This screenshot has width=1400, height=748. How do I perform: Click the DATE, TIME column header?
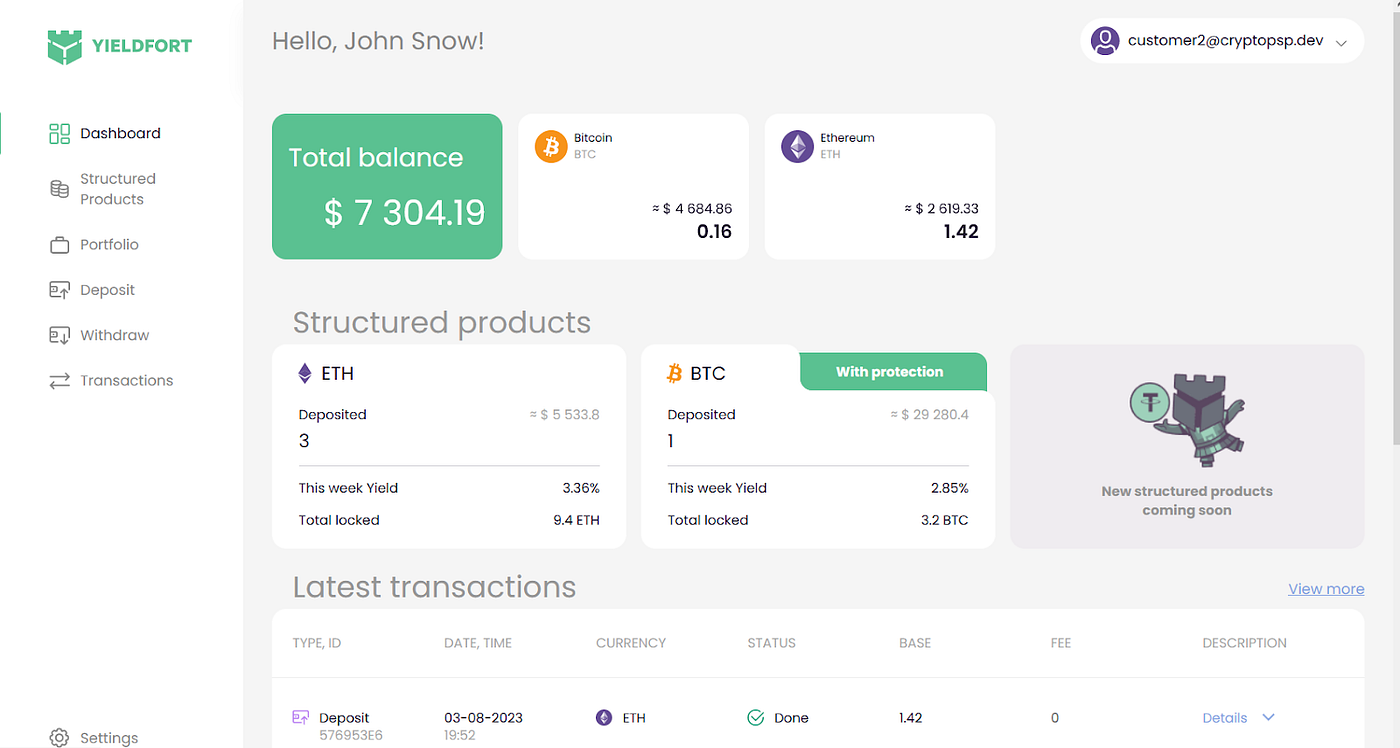478,643
